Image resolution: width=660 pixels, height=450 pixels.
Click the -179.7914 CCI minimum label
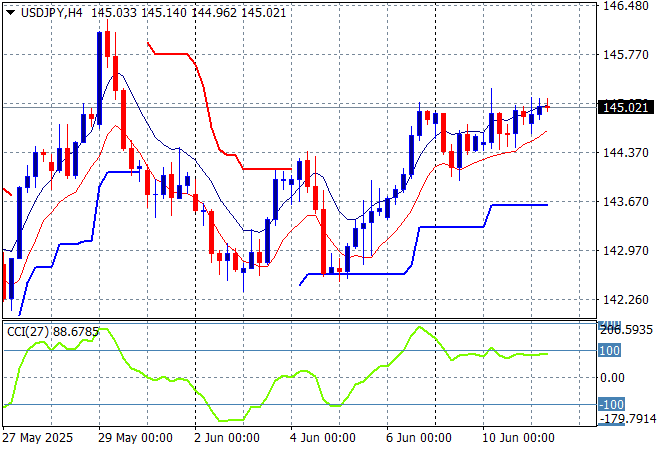627,419
